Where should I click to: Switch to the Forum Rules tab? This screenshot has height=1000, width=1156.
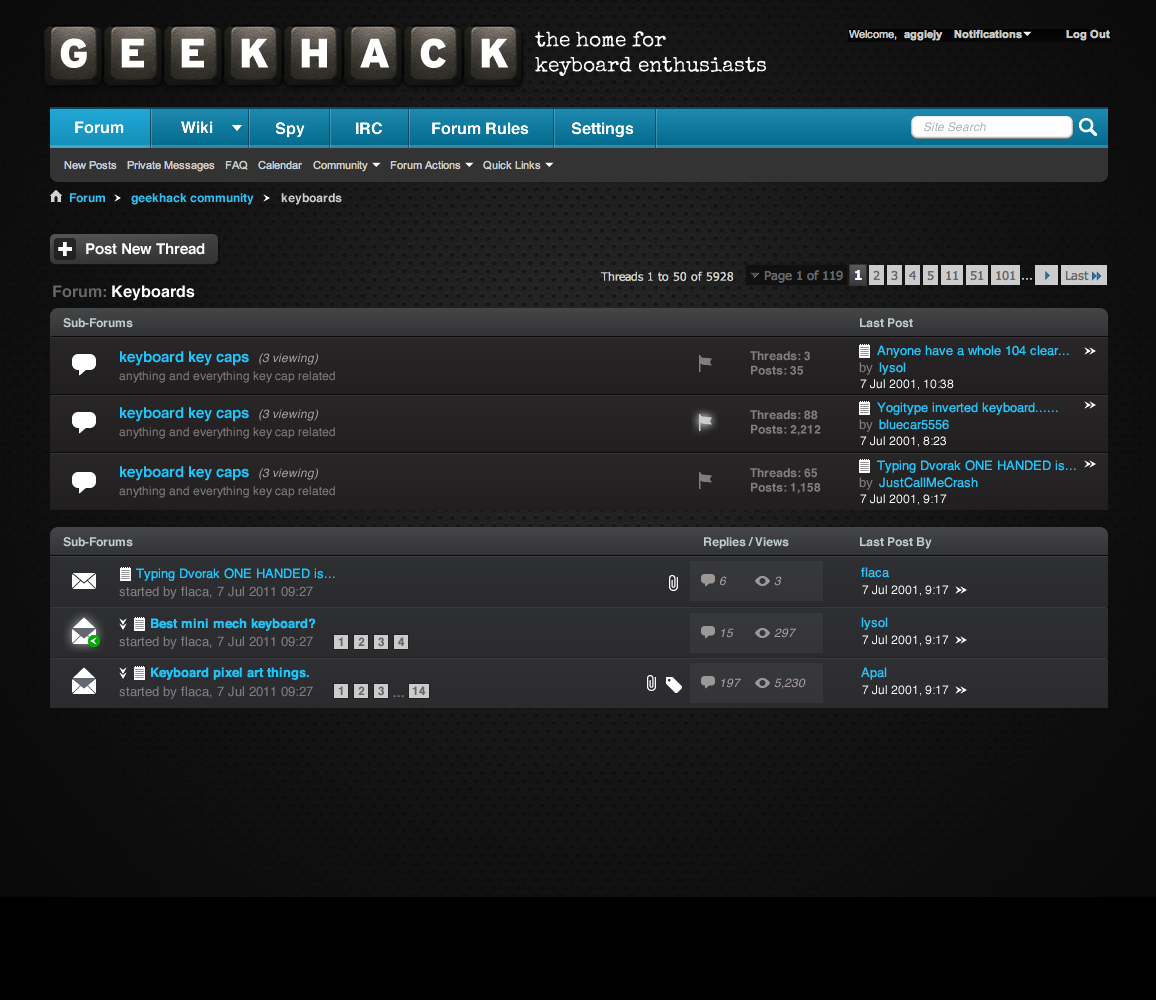tap(480, 128)
